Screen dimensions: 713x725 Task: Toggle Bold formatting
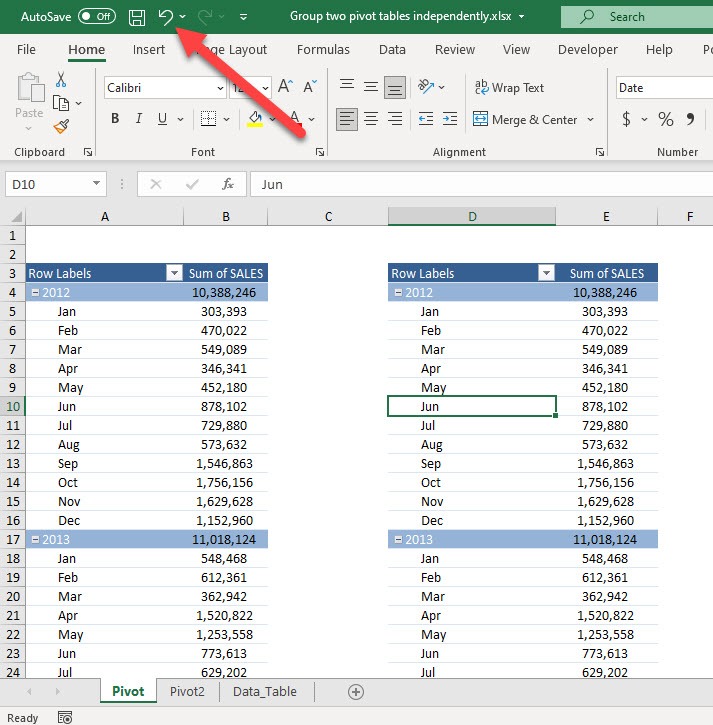[115, 119]
